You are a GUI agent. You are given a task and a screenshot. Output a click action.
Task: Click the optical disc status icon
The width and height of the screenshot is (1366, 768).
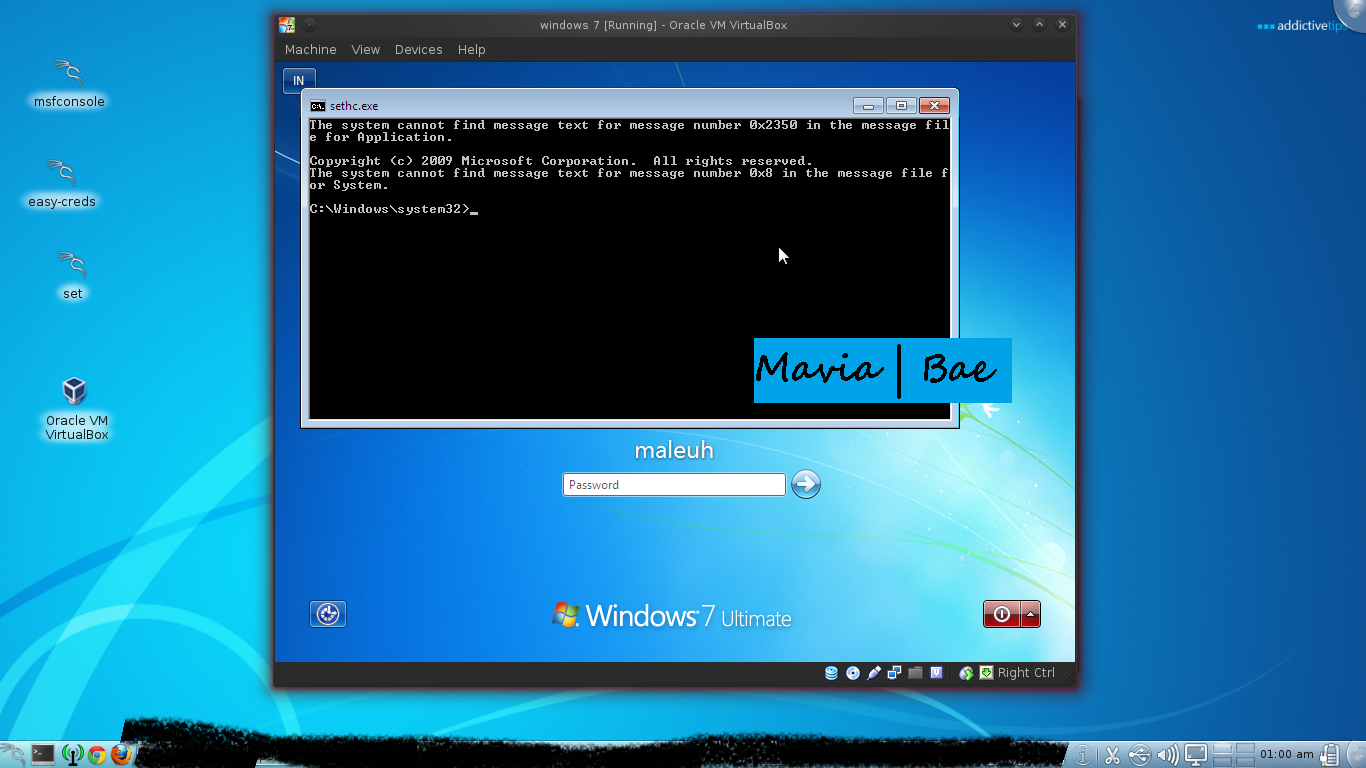coord(853,673)
